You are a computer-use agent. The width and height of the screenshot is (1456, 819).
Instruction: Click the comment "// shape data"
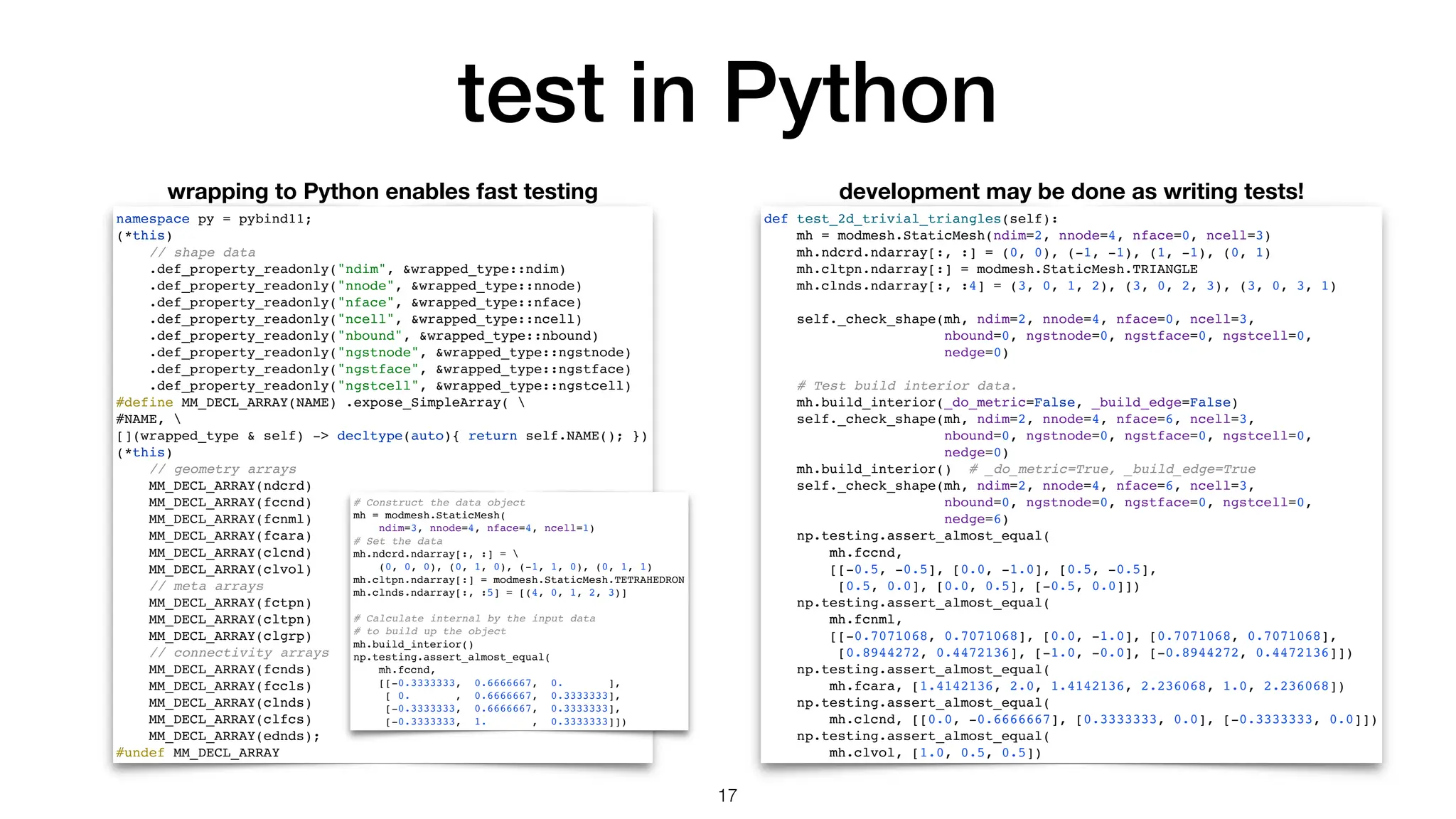(202, 252)
